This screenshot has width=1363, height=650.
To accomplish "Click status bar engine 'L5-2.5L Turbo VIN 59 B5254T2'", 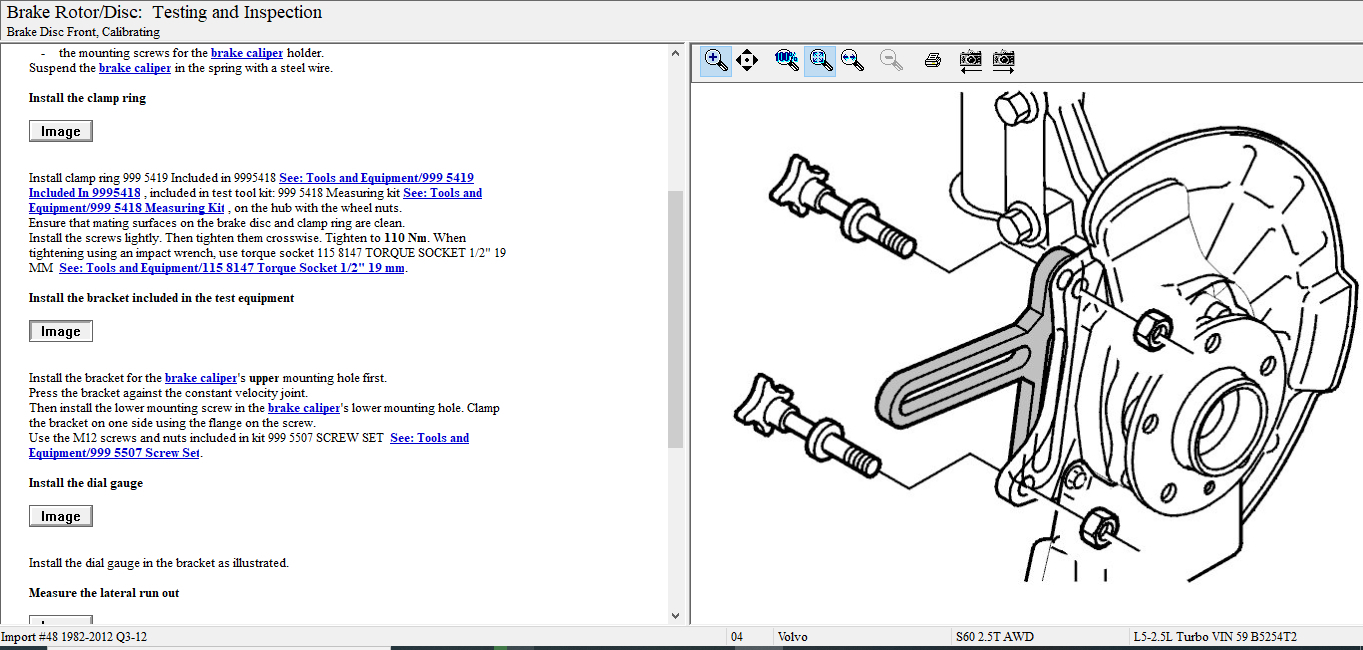I will click(x=1215, y=637).
